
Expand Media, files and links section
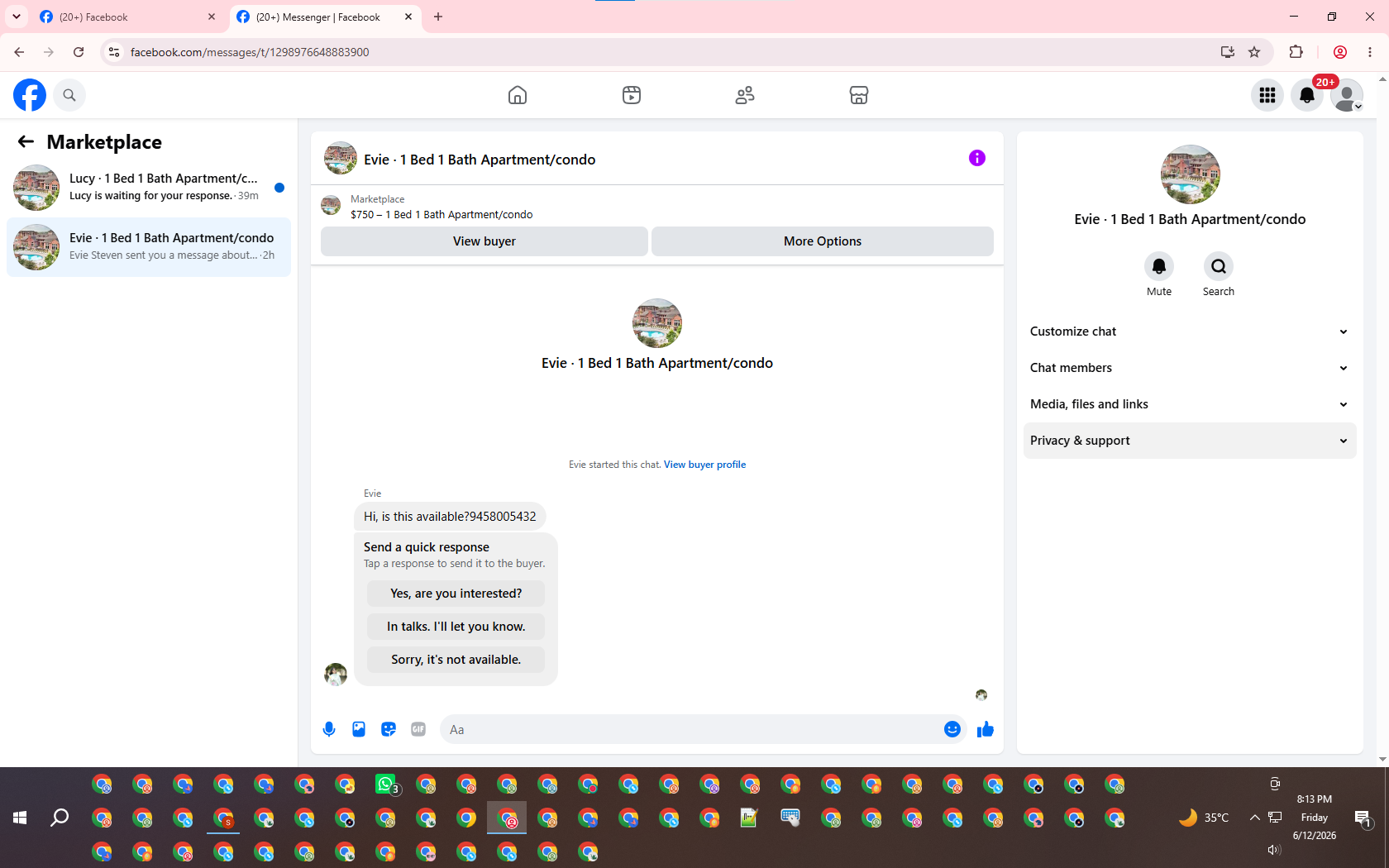[x=1190, y=404]
